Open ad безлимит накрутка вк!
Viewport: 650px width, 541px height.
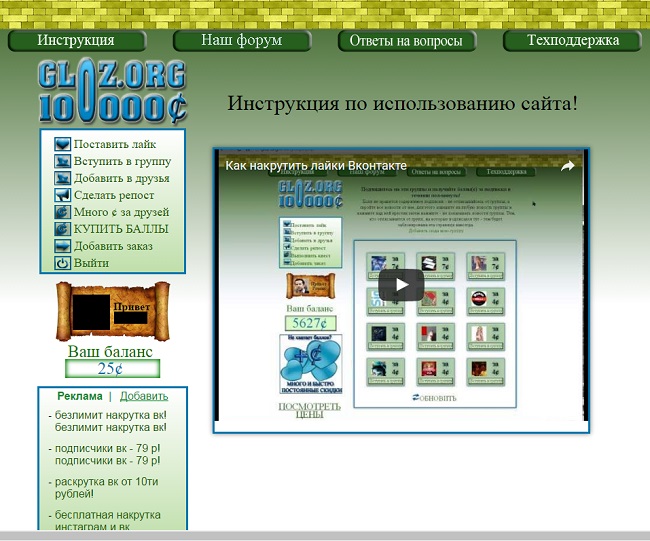pyautogui.click(x=111, y=421)
